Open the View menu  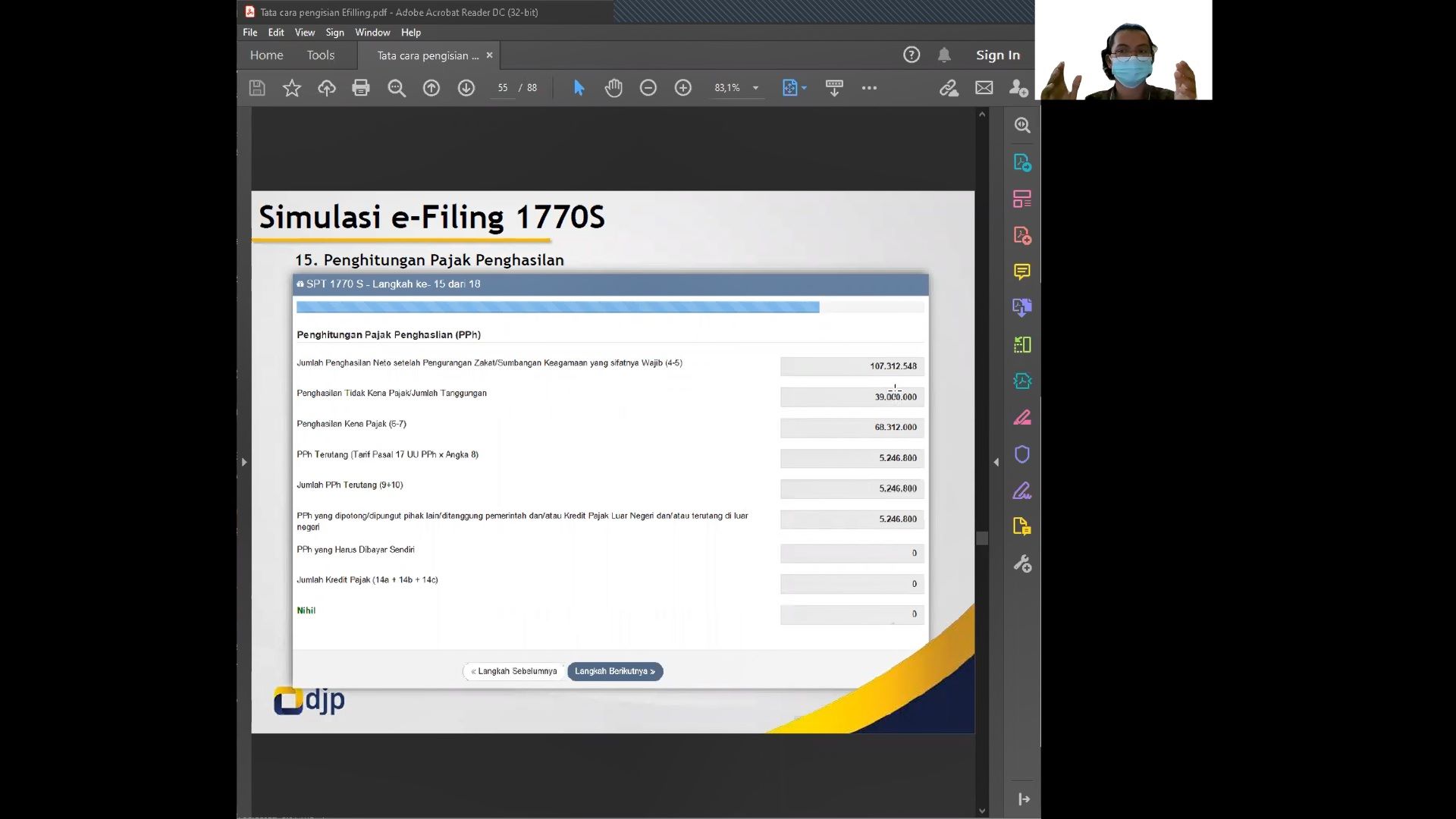coord(305,33)
